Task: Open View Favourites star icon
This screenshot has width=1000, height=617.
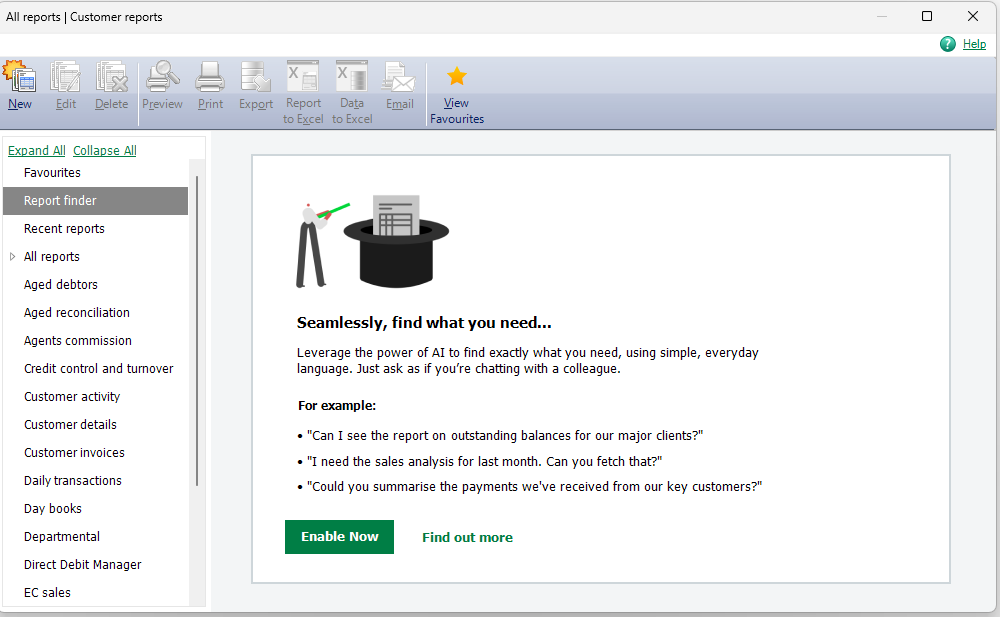Action: (457, 77)
